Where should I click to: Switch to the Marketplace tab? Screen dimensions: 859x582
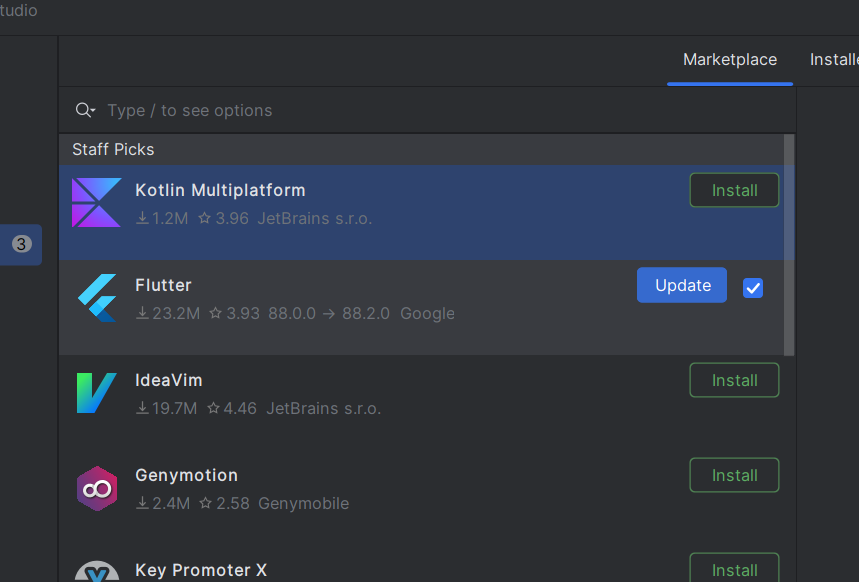coord(729,60)
